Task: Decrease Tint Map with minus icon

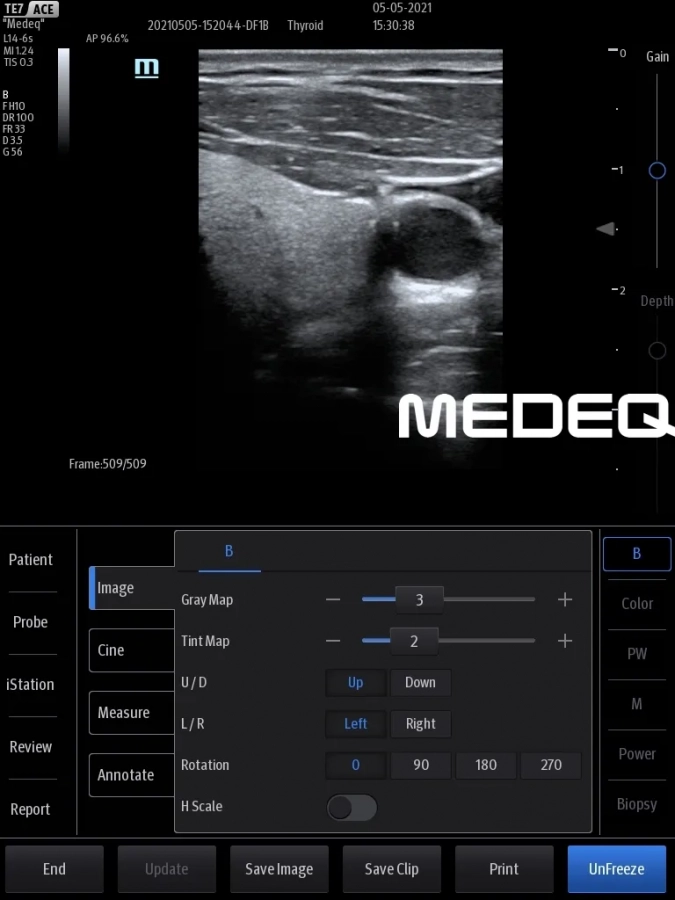Action: 333,641
